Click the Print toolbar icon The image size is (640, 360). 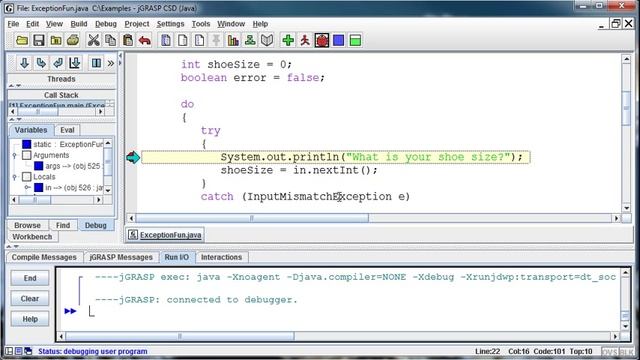[x=73, y=40]
